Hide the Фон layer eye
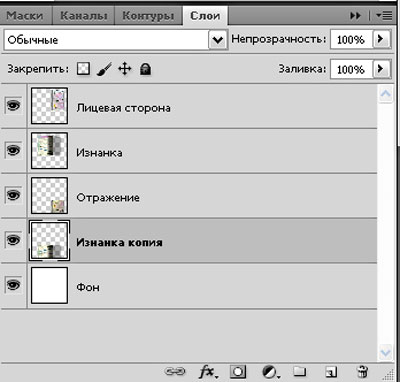This screenshot has height=382, width=400. point(13,285)
